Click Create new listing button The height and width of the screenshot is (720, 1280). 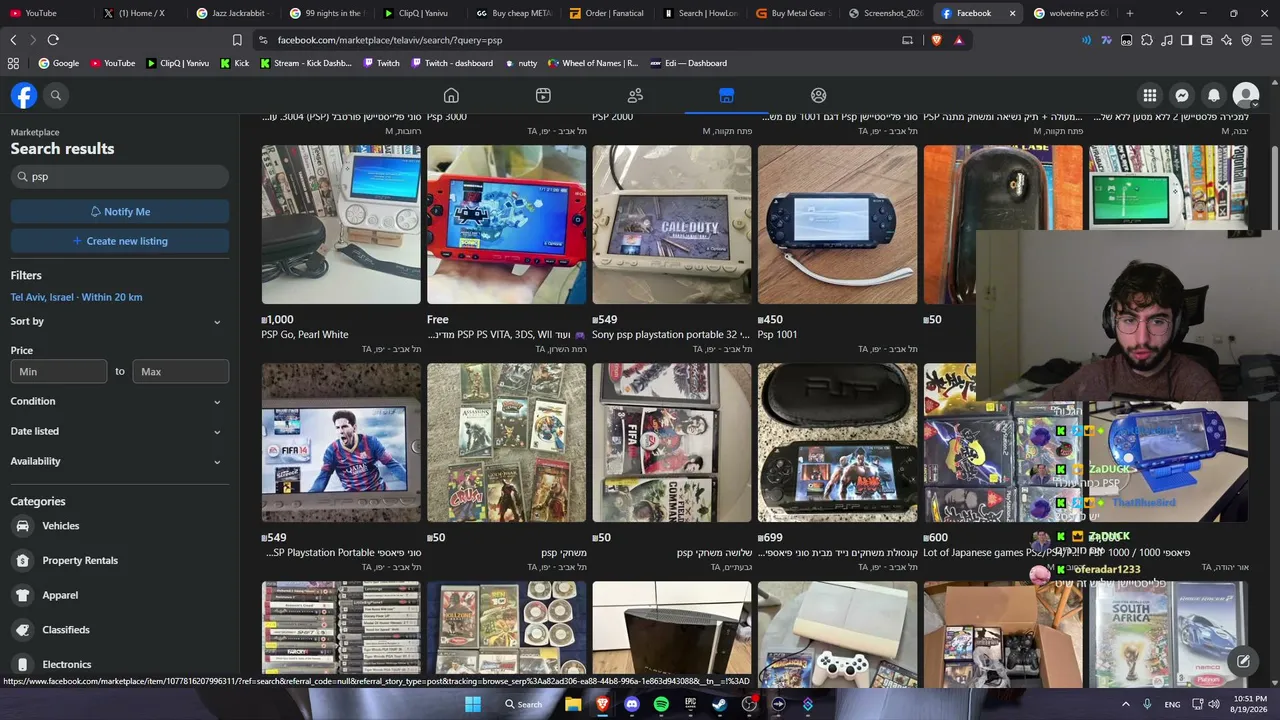[120, 241]
